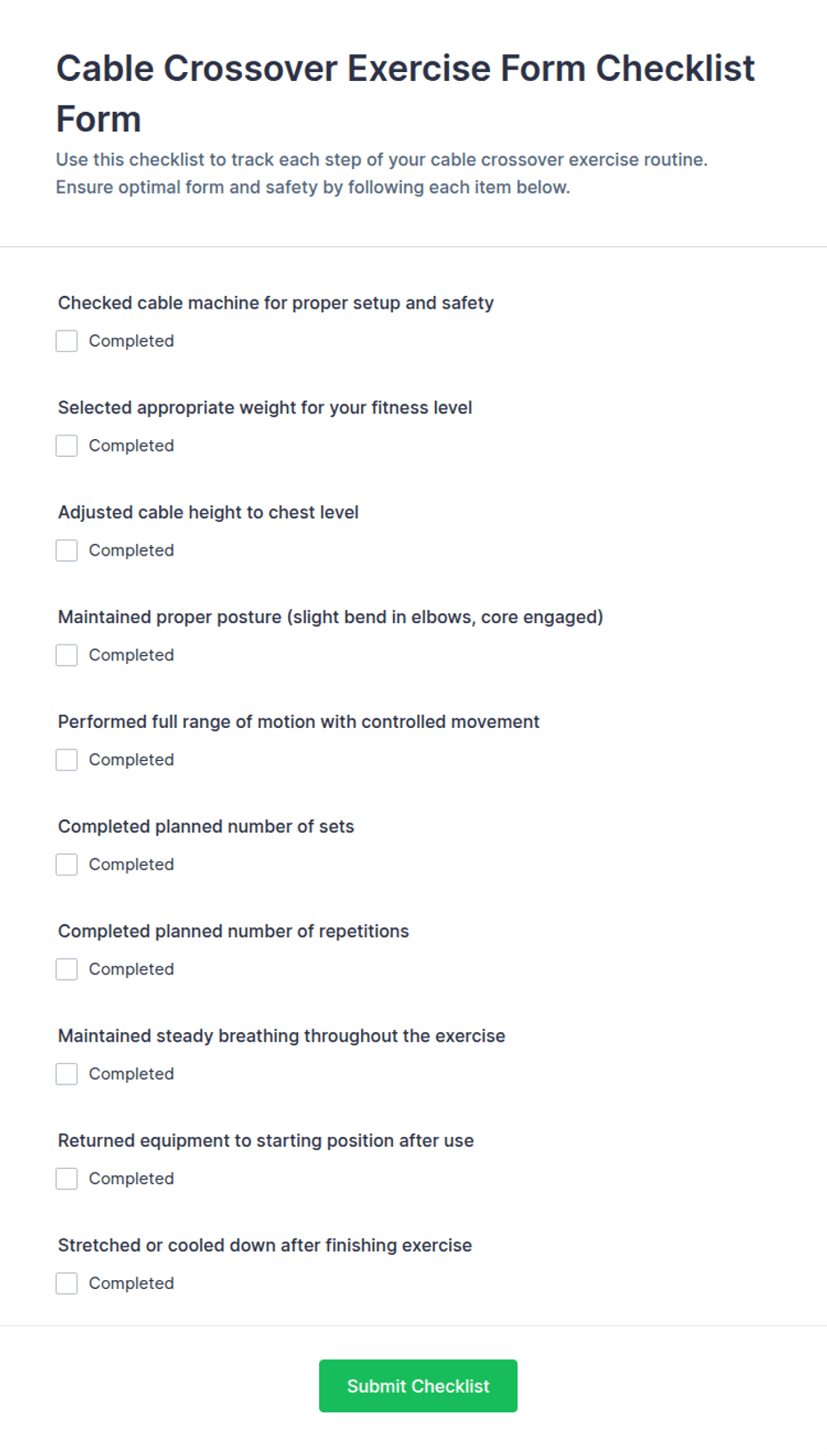Mark the Stretched or cooled down checkbox
This screenshot has height=1456, width=827.
(67, 1284)
